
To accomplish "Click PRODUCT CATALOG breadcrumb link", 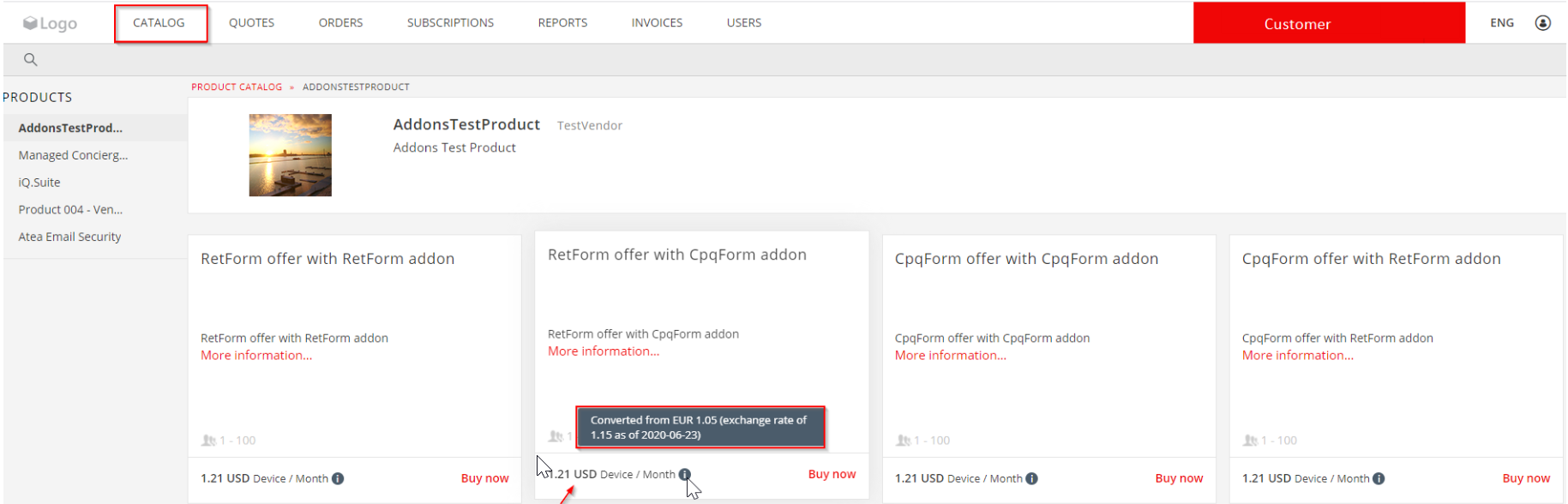I will 237,87.
